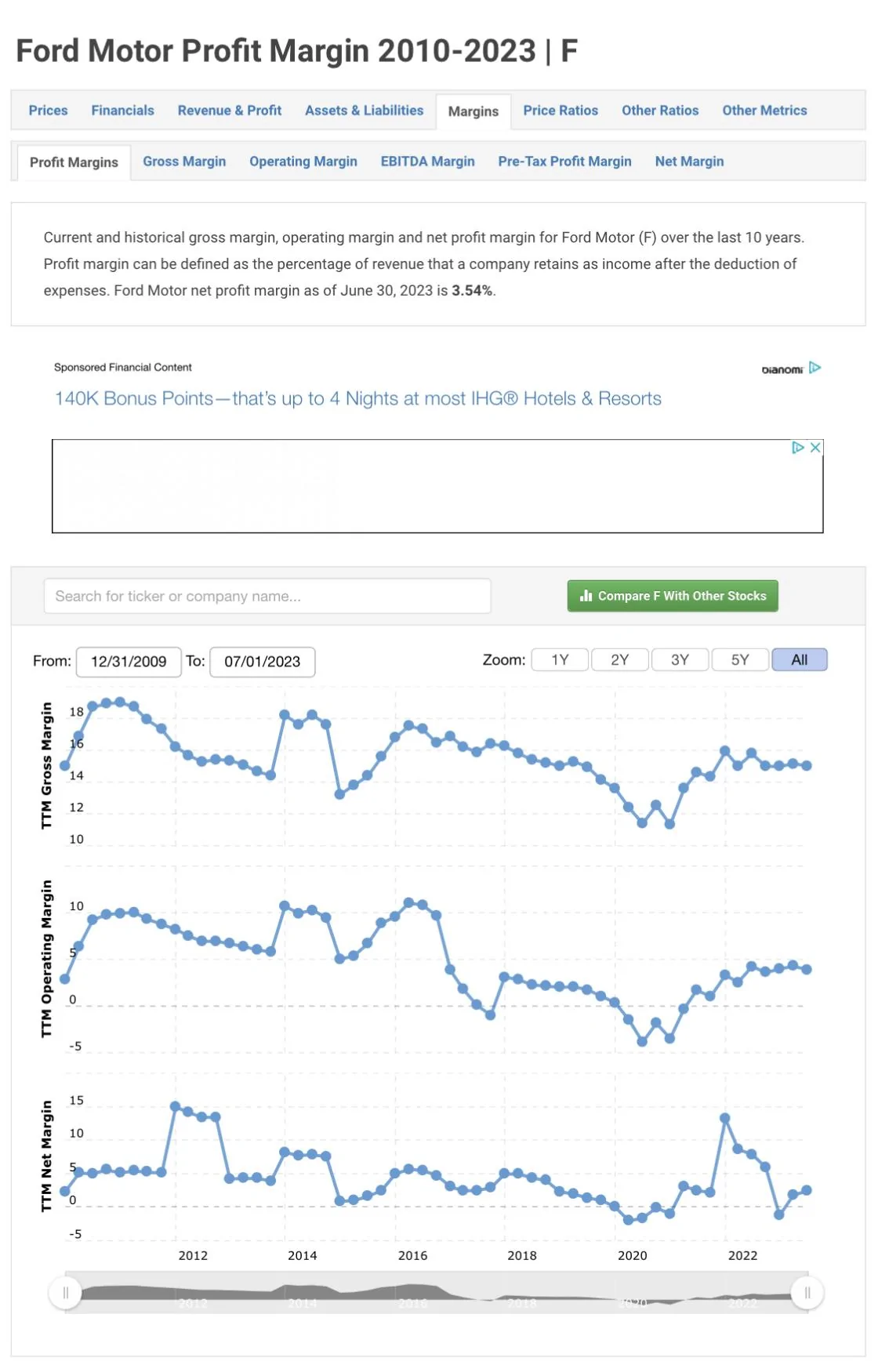Viewport: 878px width, 1372px height.
Task: Select the All zoom option
Action: click(x=800, y=660)
